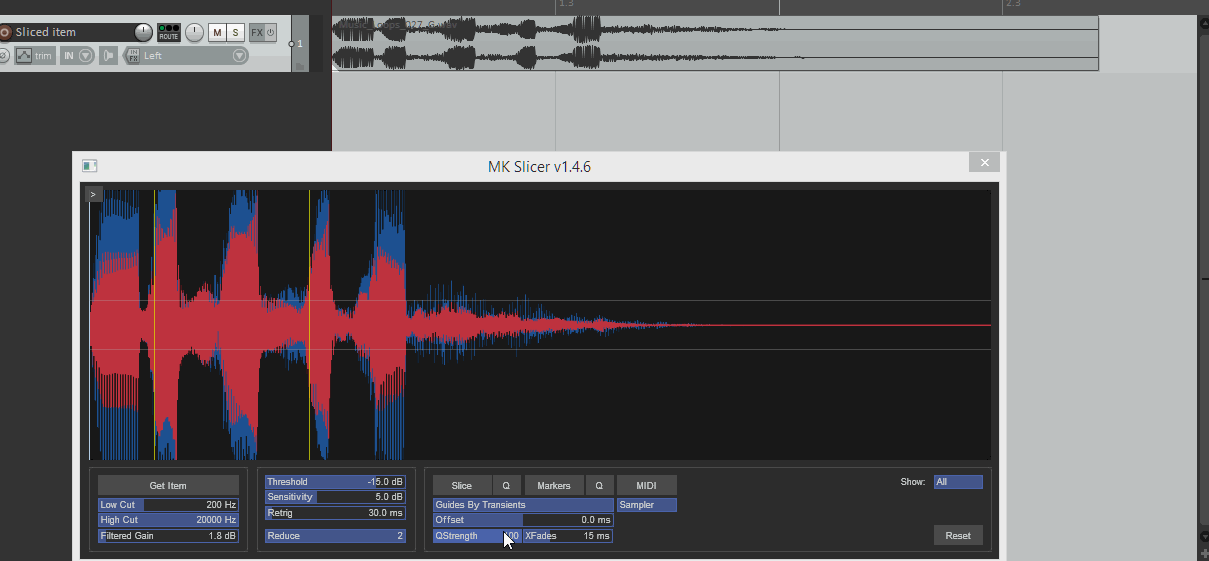Click the MK Slicer window icon
Viewport: 1209px width, 561px height.
[x=89, y=166]
